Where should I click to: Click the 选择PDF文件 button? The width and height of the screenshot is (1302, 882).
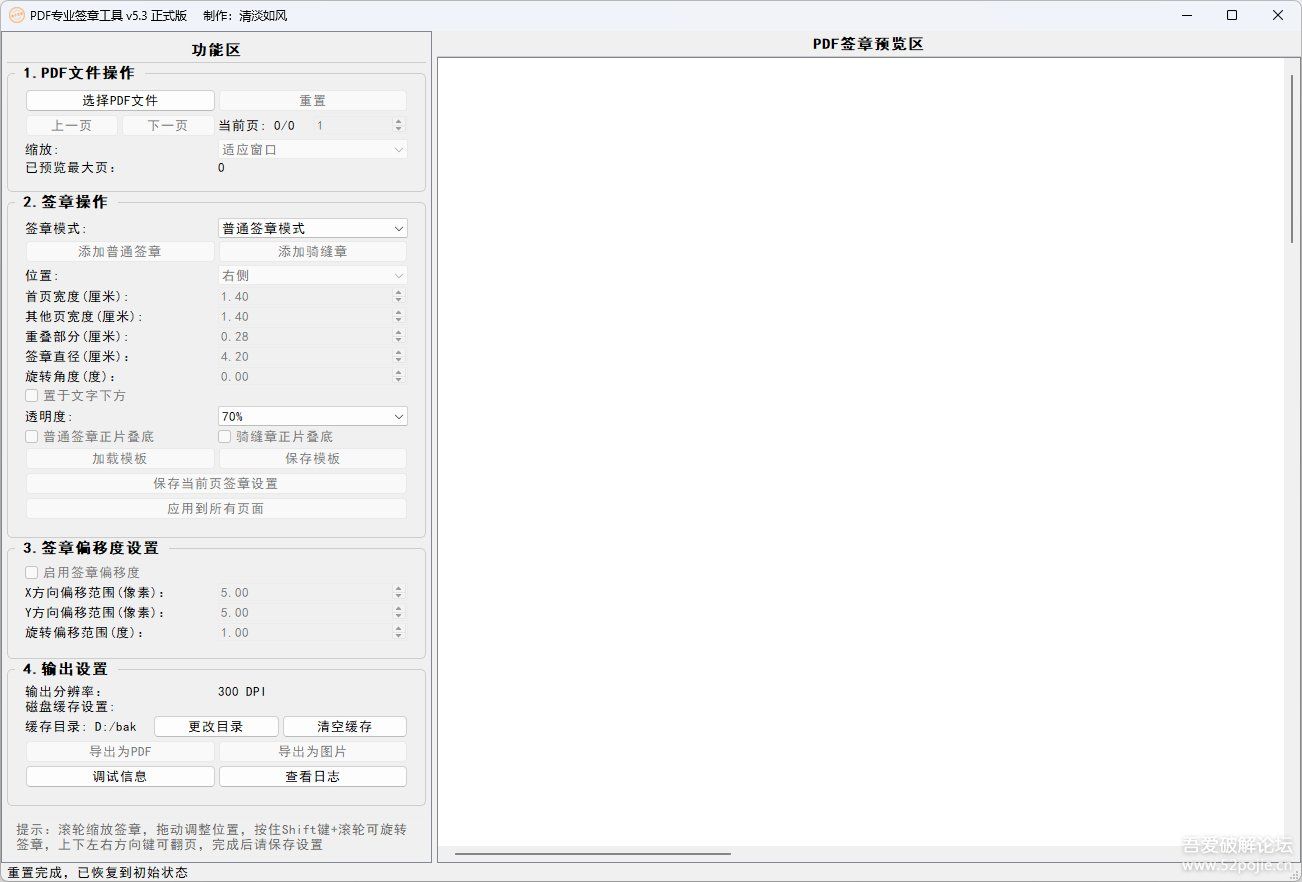[x=120, y=100]
